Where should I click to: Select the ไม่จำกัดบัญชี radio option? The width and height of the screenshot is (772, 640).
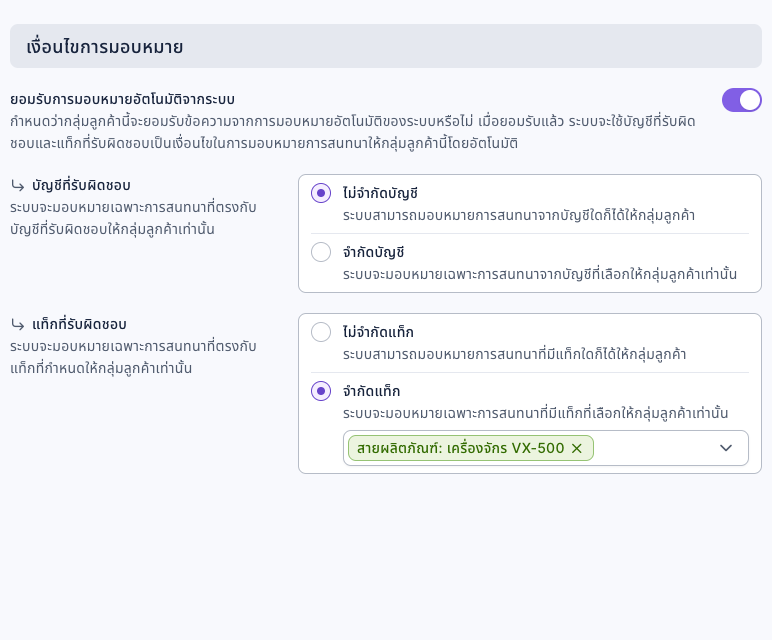(321, 193)
